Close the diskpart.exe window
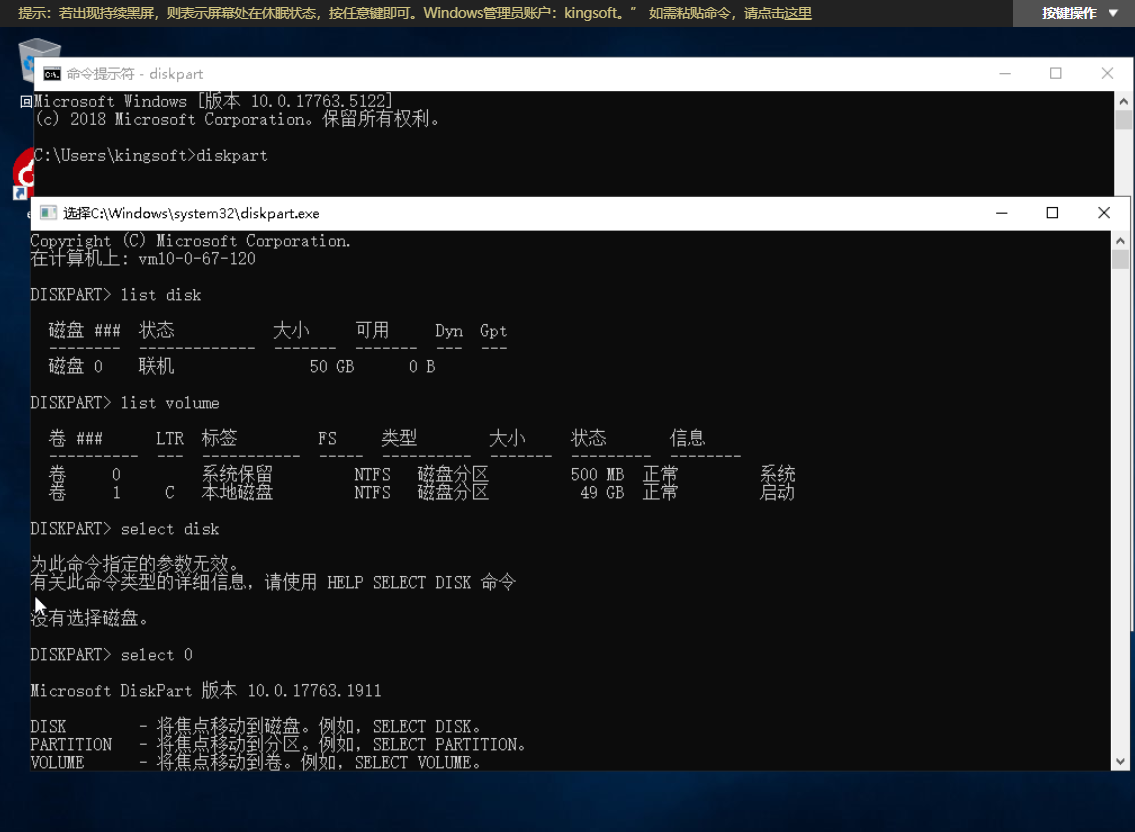1135x832 pixels. (1104, 213)
